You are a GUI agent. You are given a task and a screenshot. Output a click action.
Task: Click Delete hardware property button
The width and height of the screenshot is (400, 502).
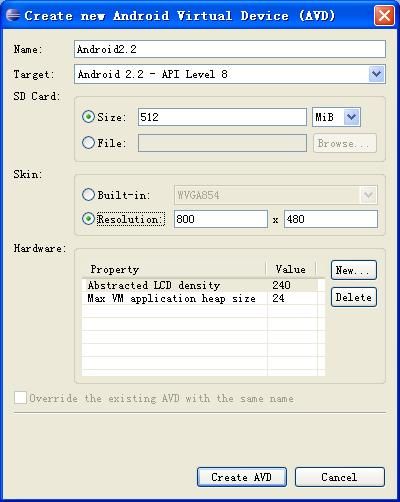(x=354, y=297)
